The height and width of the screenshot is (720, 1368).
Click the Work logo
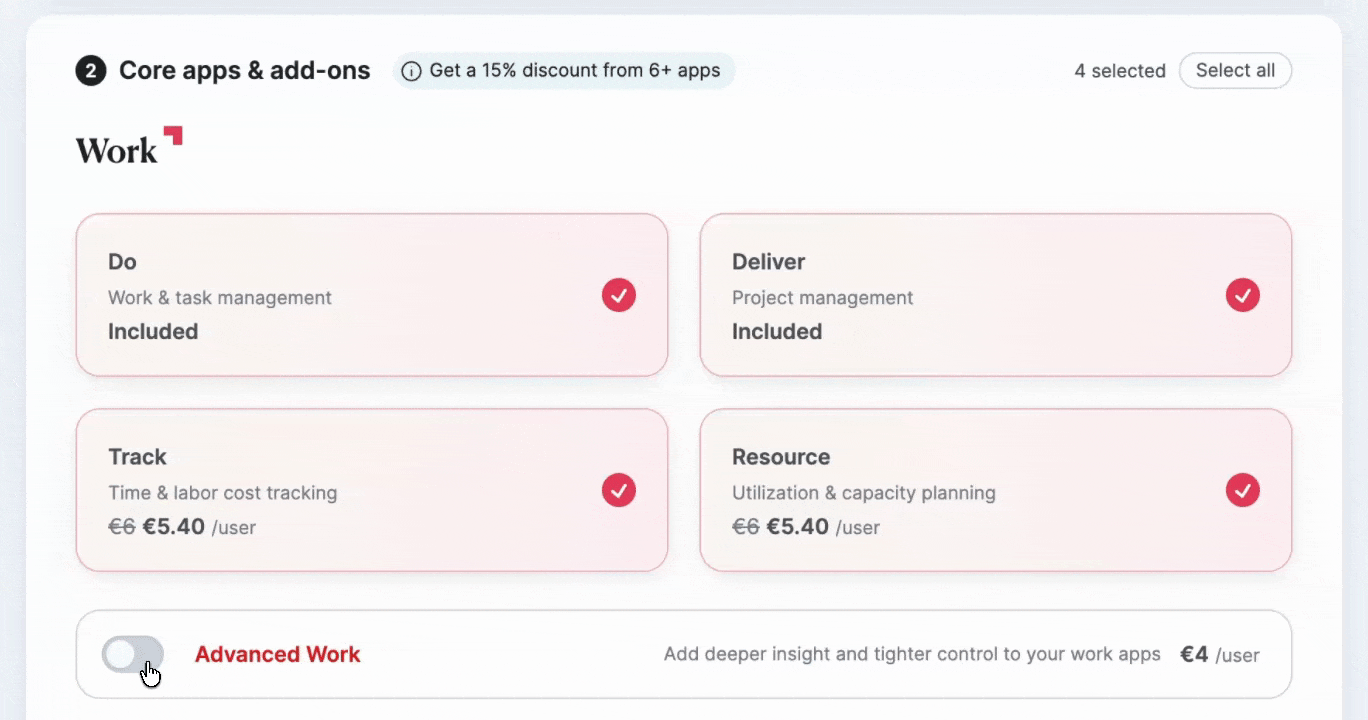point(129,146)
